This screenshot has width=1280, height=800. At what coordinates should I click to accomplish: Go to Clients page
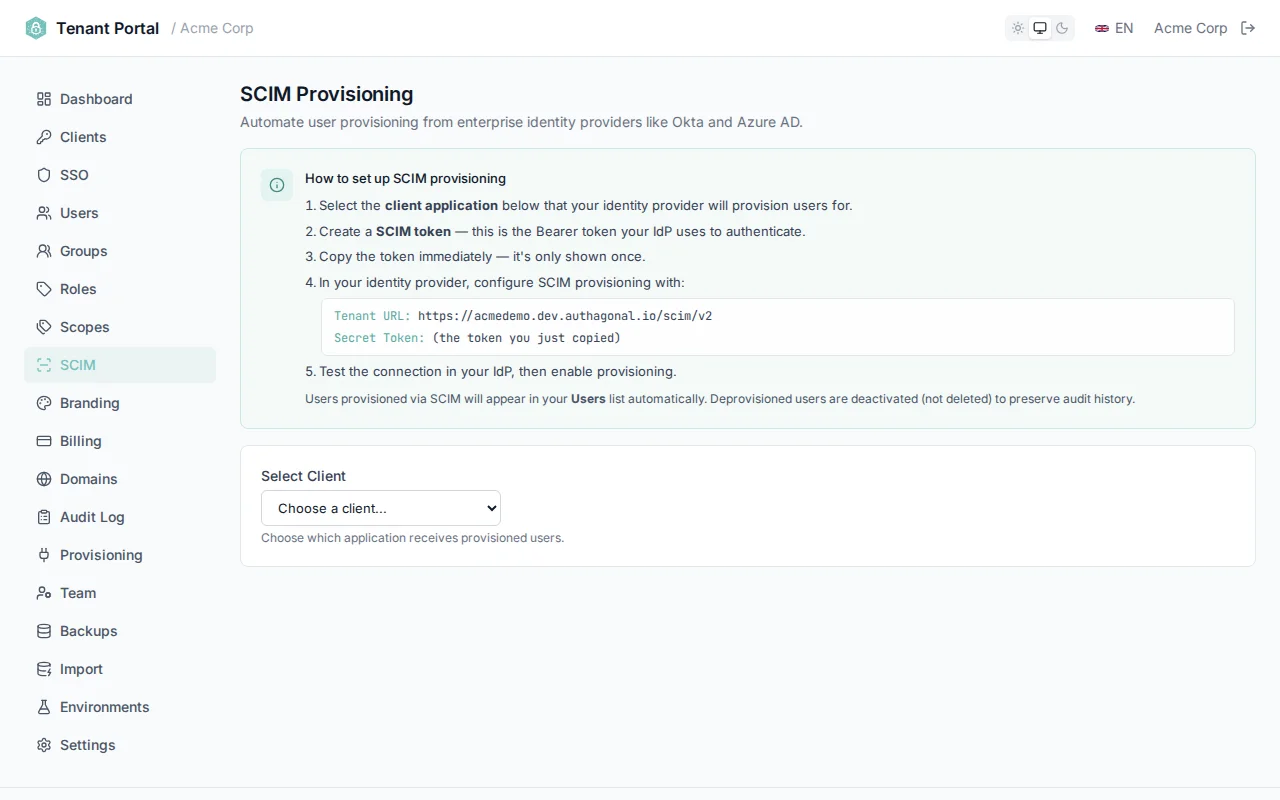pos(120,137)
